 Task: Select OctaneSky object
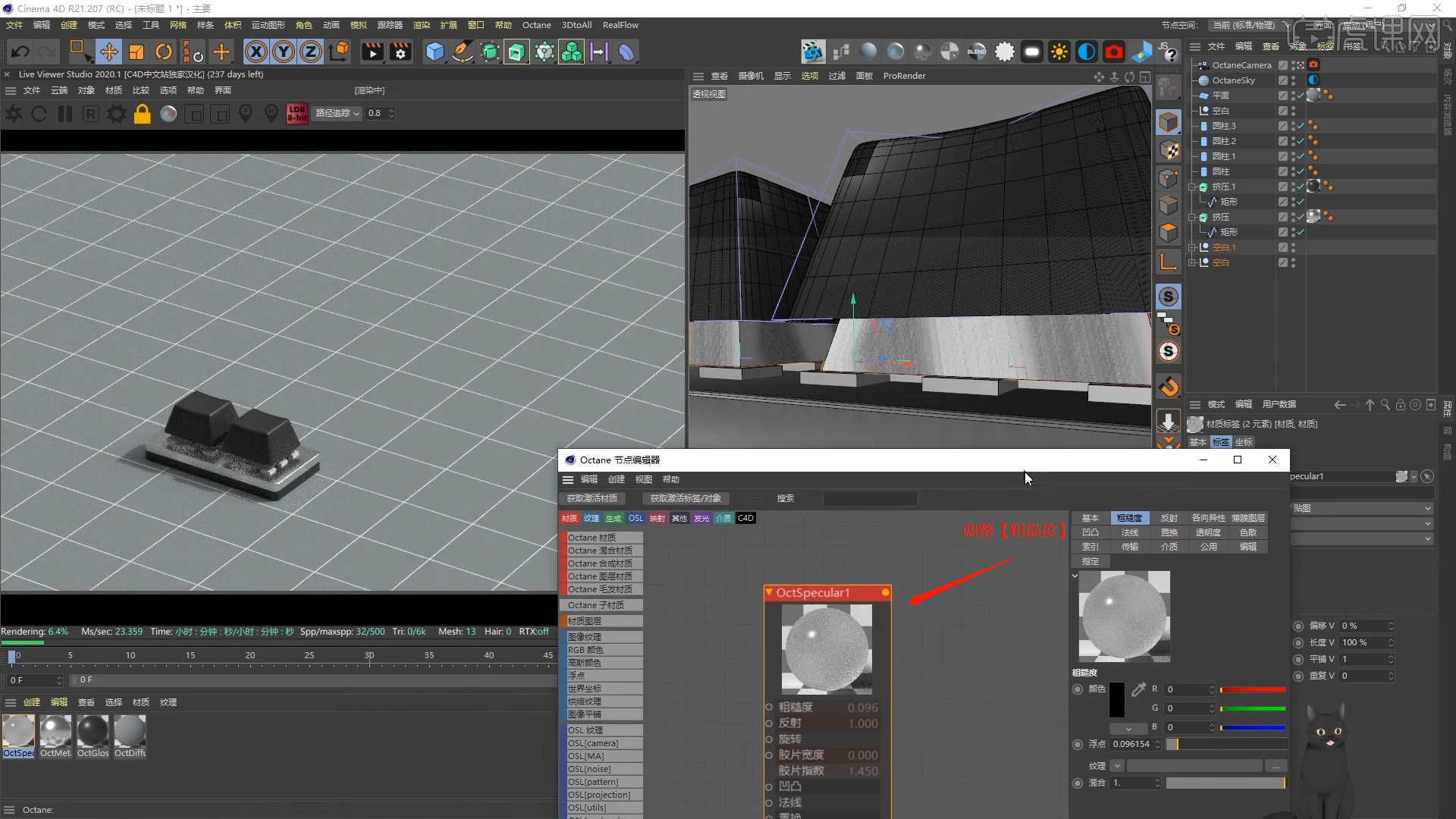pyautogui.click(x=1233, y=80)
